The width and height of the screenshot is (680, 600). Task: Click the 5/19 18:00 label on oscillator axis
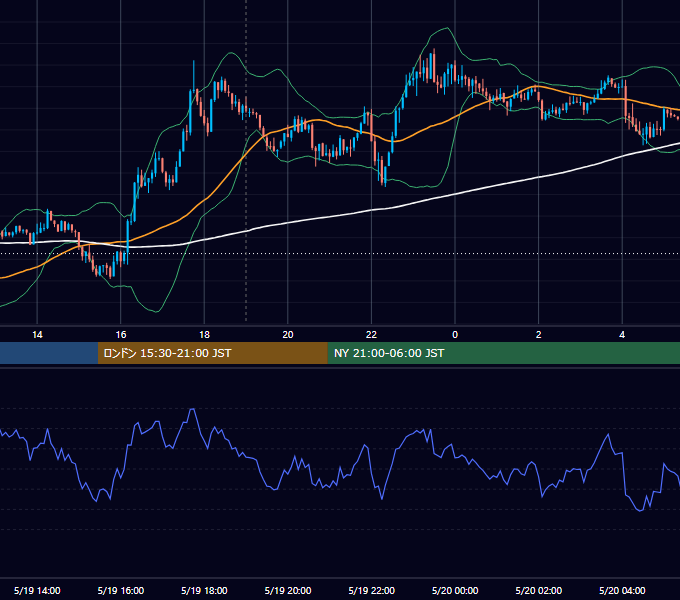[x=204, y=590]
